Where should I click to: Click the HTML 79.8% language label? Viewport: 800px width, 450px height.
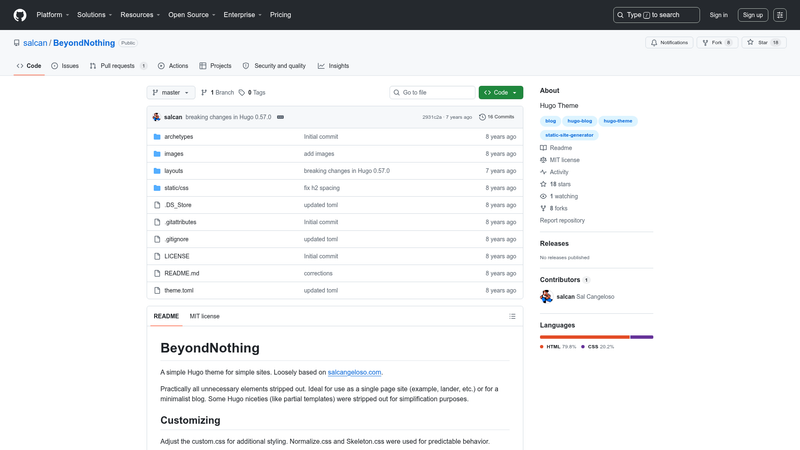tap(558, 347)
